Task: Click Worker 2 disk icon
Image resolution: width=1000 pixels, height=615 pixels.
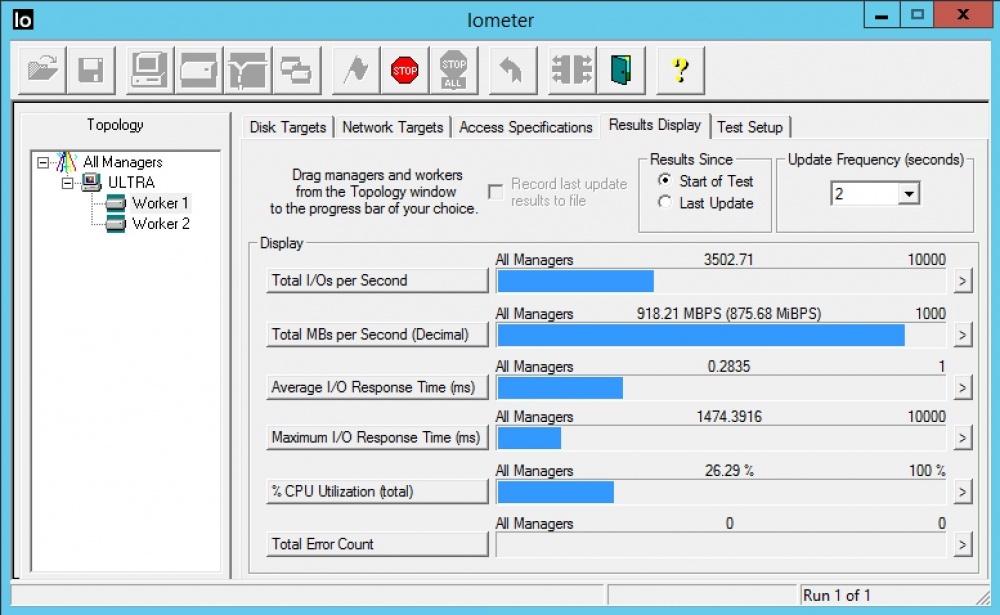Action: click(x=115, y=224)
